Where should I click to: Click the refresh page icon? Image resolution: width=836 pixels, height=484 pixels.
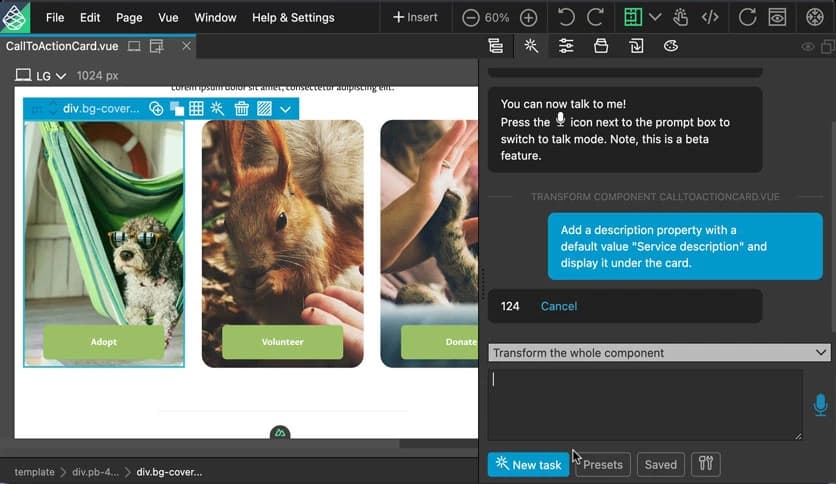click(x=747, y=17)
